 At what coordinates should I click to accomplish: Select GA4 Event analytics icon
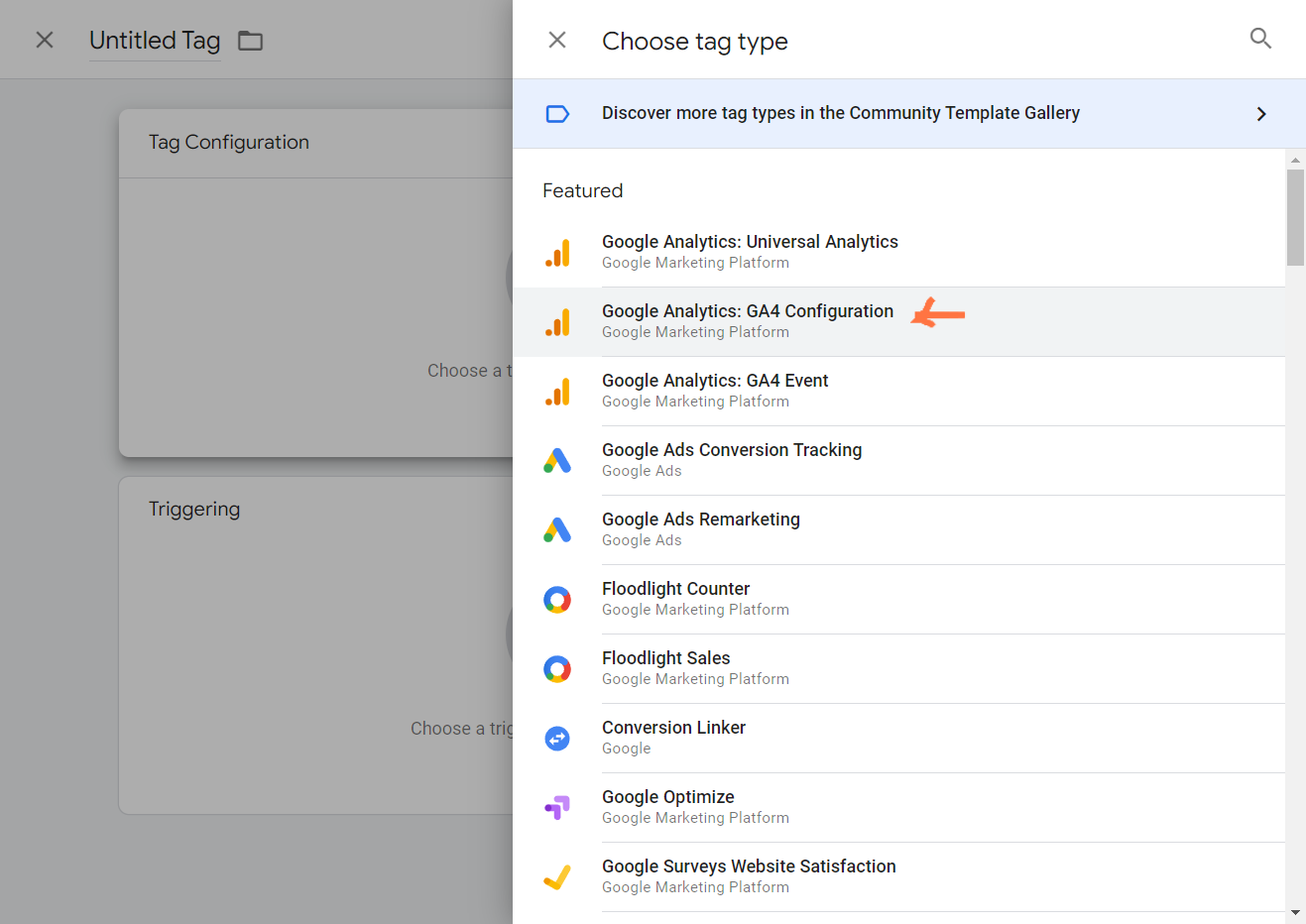point(557,392)
